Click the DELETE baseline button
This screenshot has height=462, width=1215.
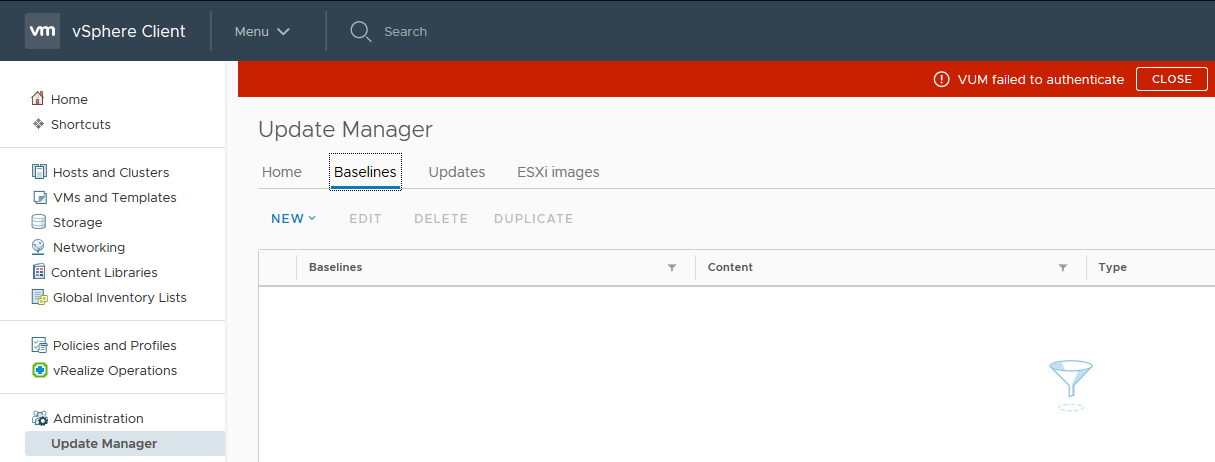tap(441, 218)
